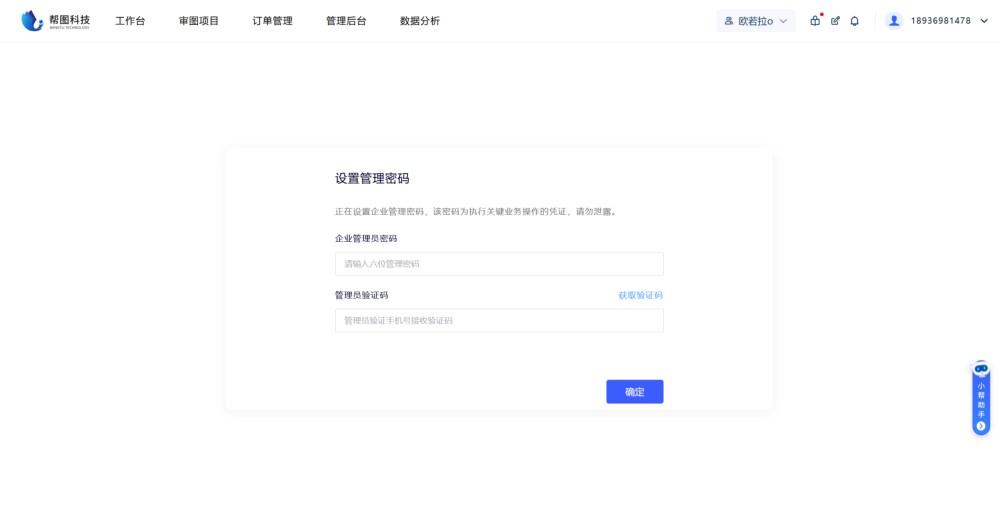
Task: Click the 帮图科技 logo
Action: point(56,21)
